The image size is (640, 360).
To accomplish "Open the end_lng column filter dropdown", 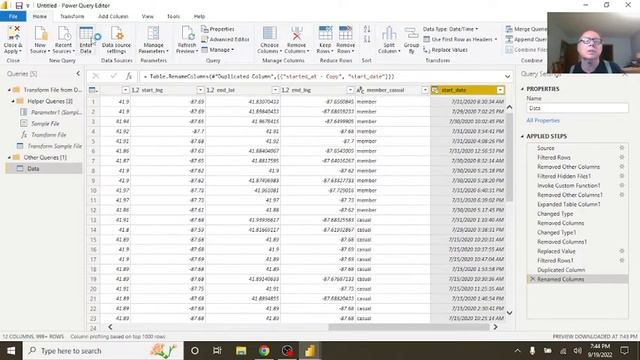I will (350, 90).
